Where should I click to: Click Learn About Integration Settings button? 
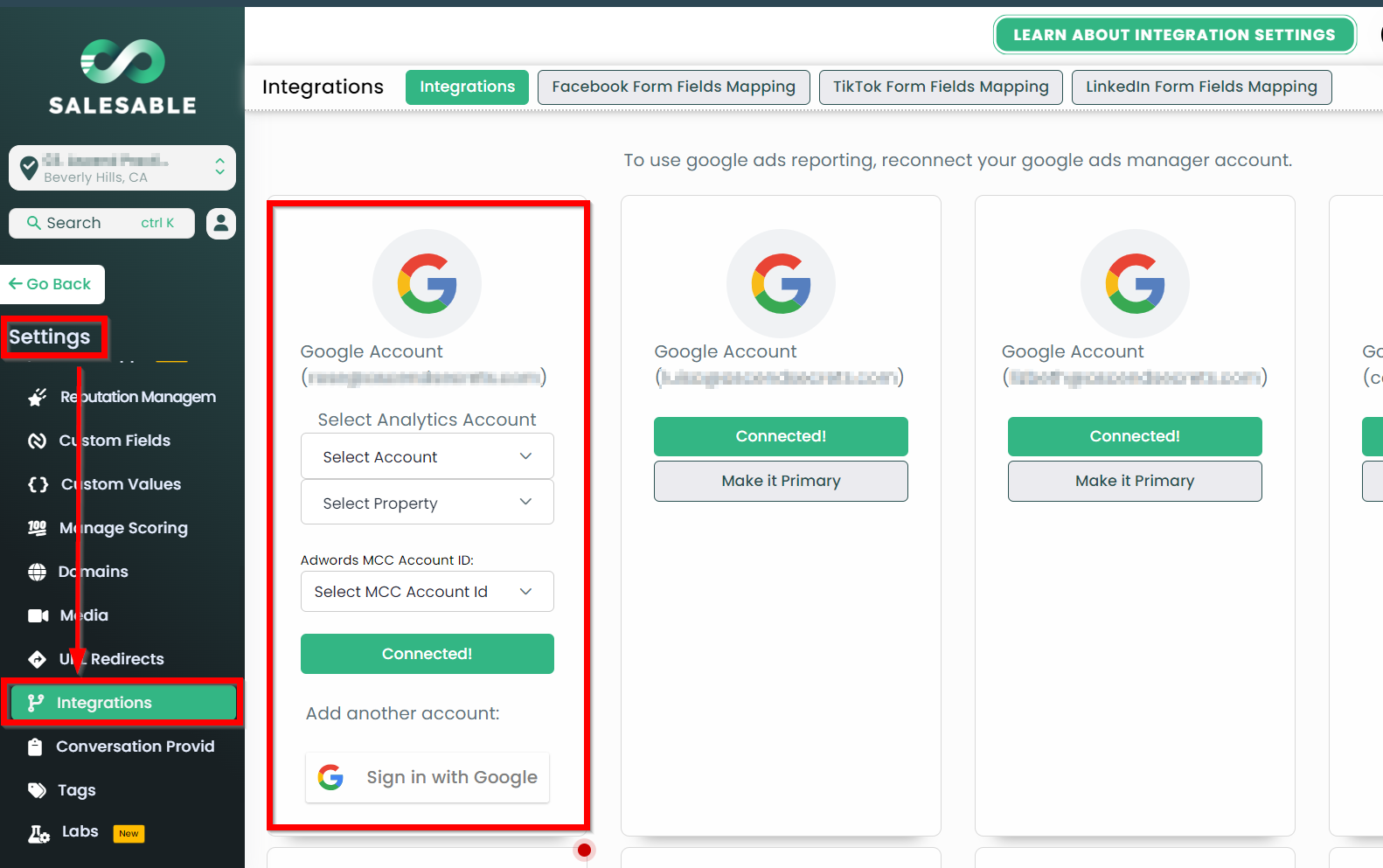tap(1174, 35)
